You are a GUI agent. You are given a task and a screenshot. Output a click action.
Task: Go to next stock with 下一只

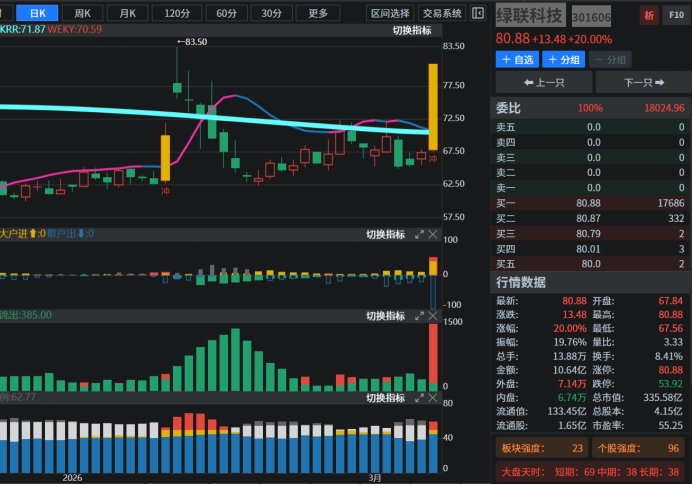pyautogui.click(x=642, y=83)
